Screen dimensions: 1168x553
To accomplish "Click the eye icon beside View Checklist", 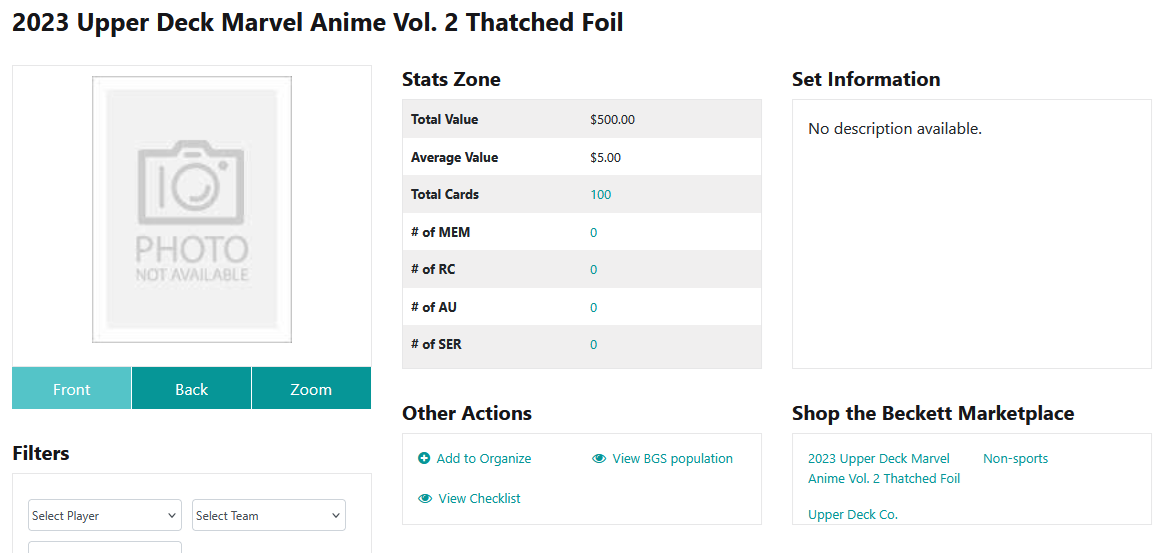I will click(x=425, y=499).
